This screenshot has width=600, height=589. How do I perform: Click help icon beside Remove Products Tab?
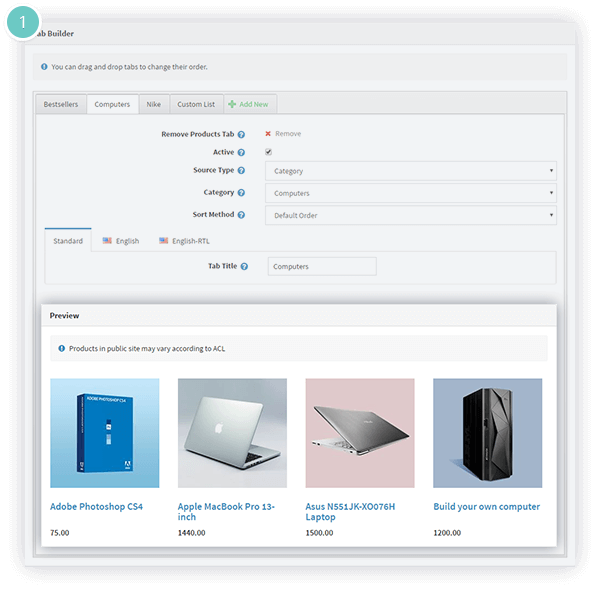coord(241,135)
